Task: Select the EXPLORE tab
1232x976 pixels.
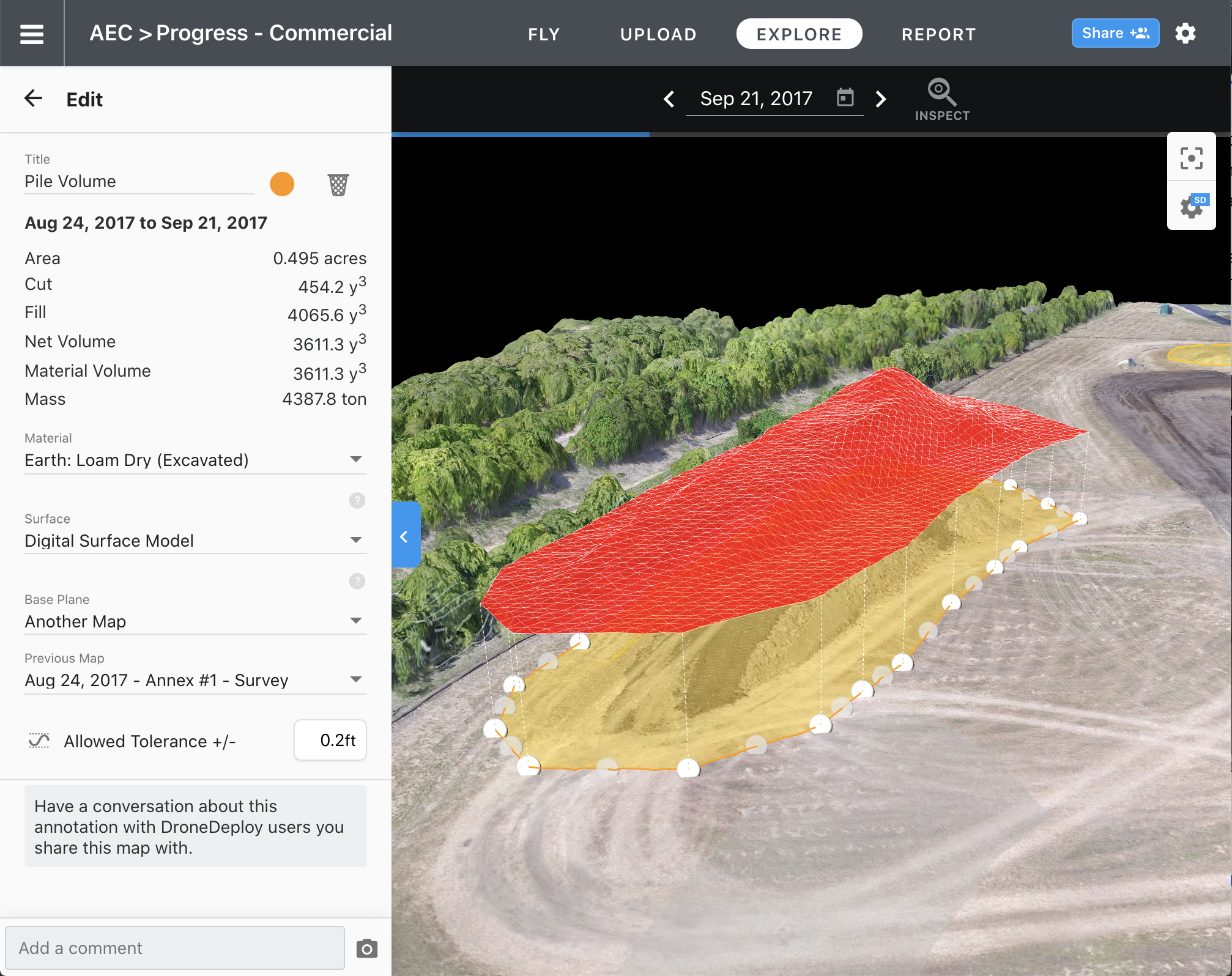Action: [800, 33]
